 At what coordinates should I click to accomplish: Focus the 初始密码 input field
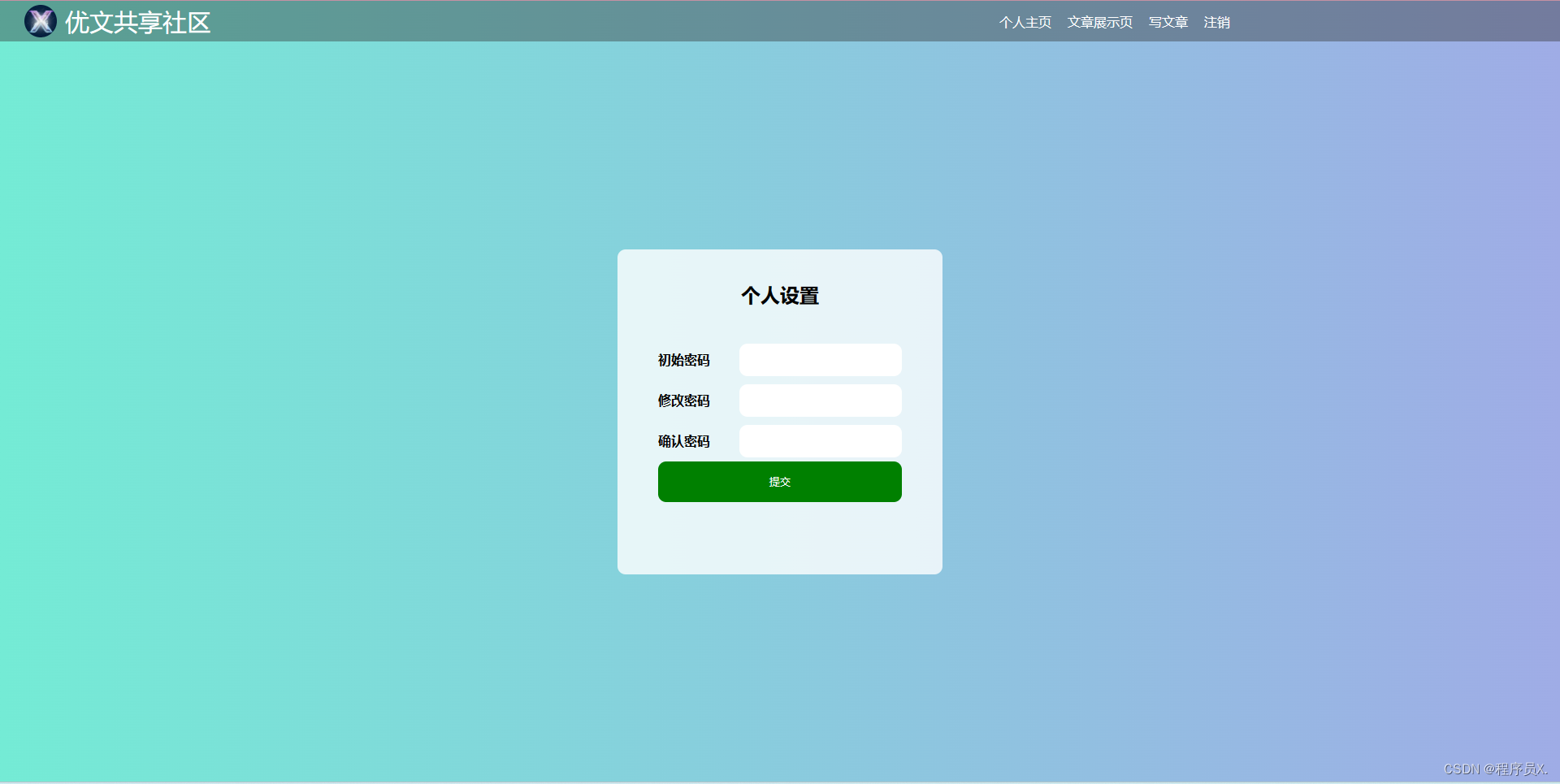coord(821,360)
